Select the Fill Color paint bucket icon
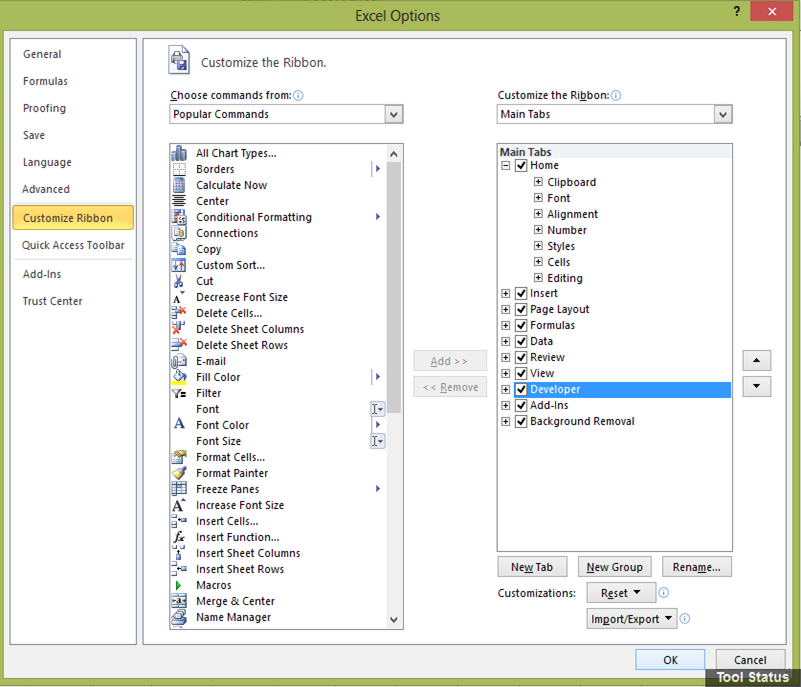This screenshot has width=801, height=687. click(179, 377)
